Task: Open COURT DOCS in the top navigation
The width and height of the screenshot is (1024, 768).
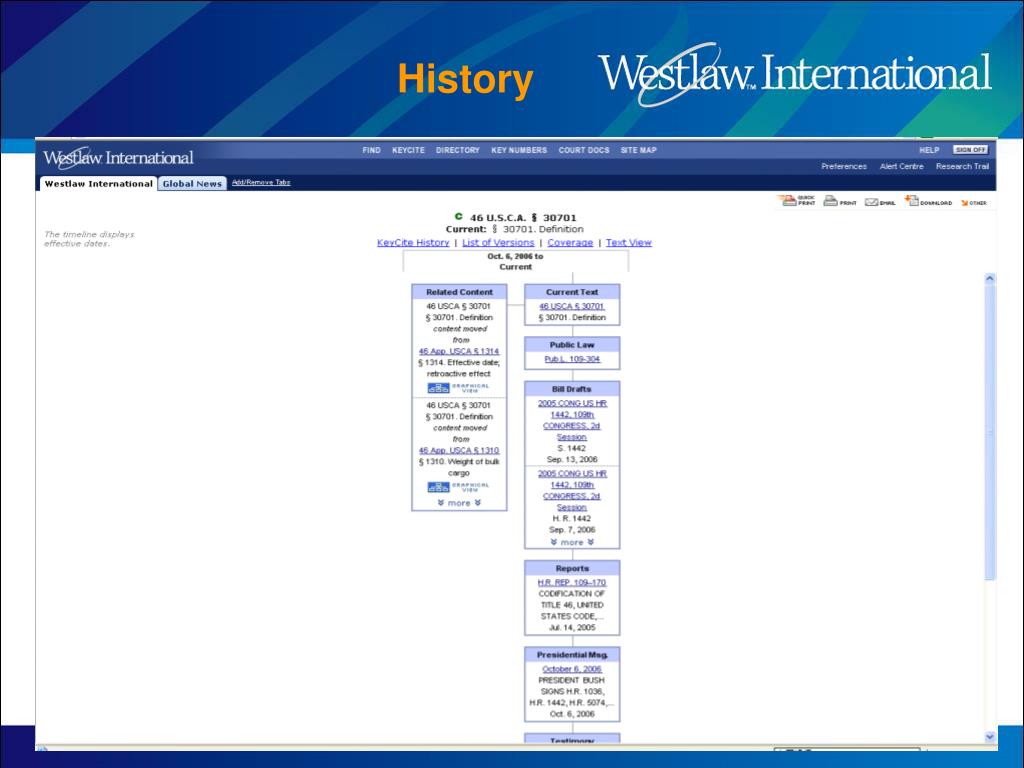Action: coord(584,150)
